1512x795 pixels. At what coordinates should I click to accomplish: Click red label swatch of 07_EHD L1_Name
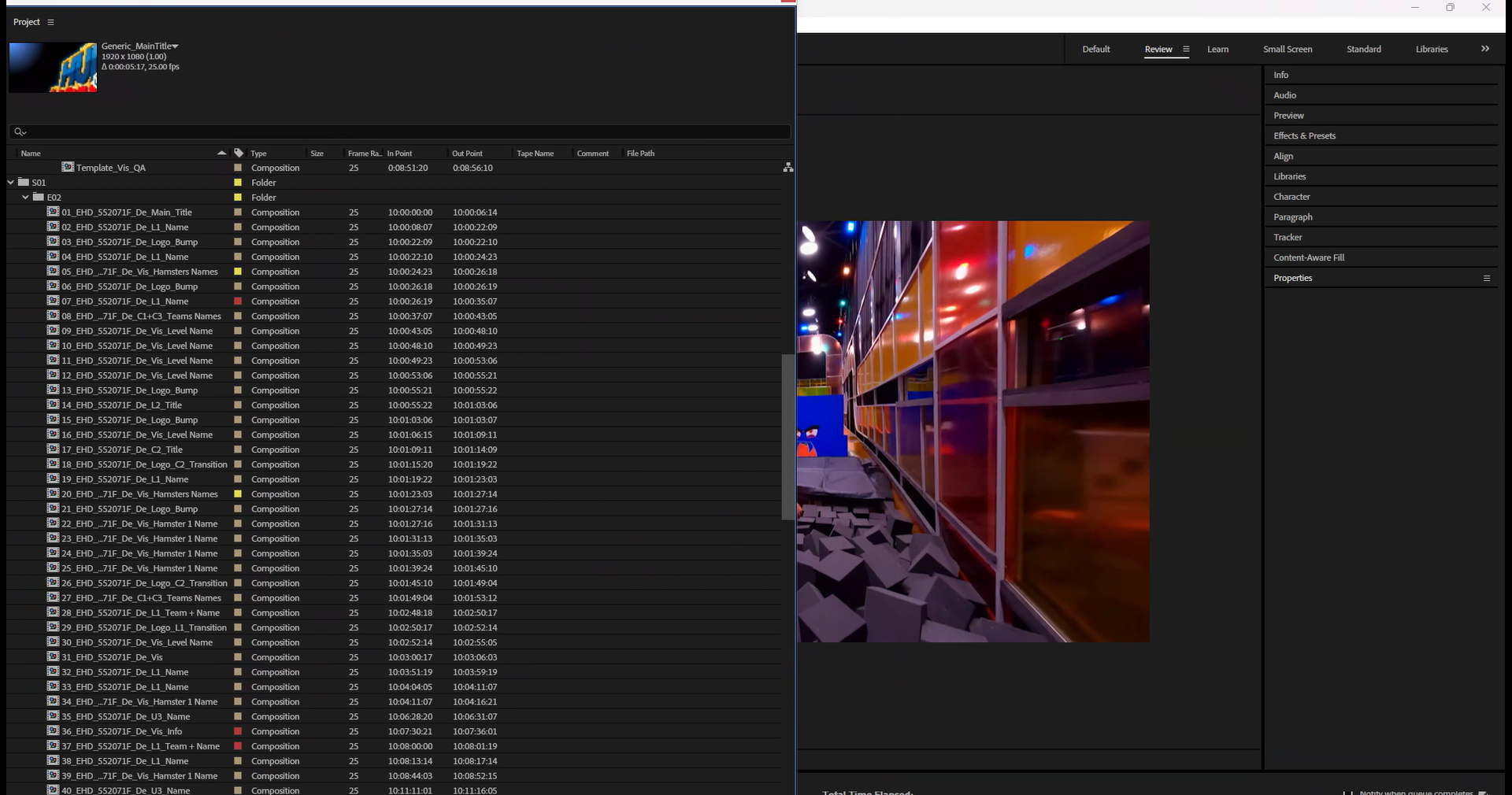[x=238, y=301]
